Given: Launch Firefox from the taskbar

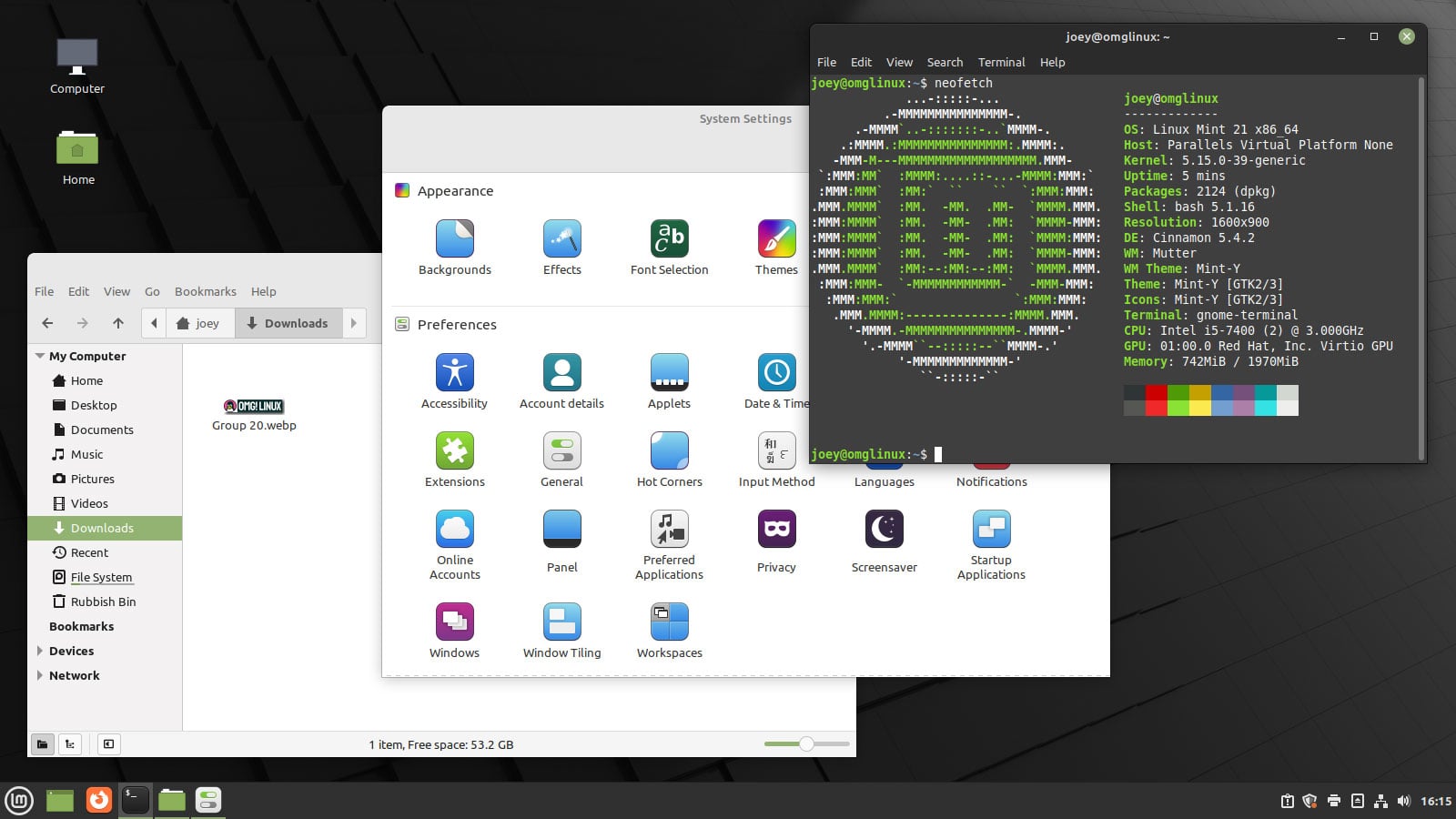Looking at the screenshot, I should (97, 800).
